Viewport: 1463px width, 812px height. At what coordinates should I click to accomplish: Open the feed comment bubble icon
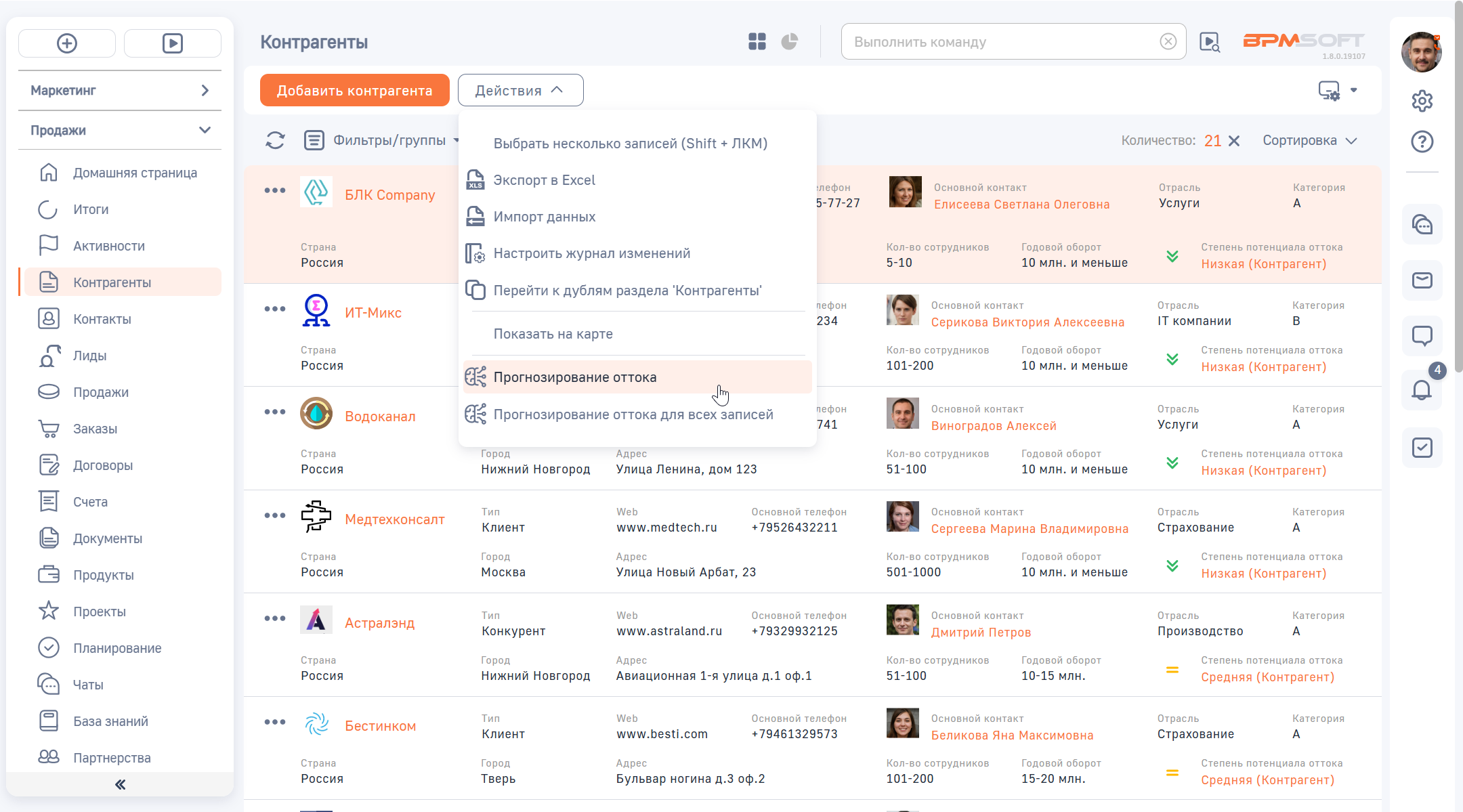(1422, 336)
